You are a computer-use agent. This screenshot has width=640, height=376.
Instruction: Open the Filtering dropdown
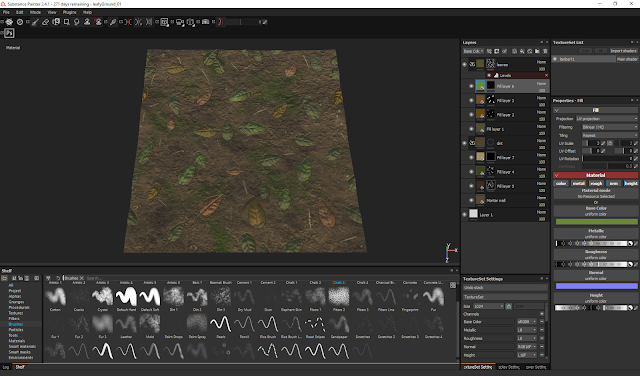[x=610, y=127]
